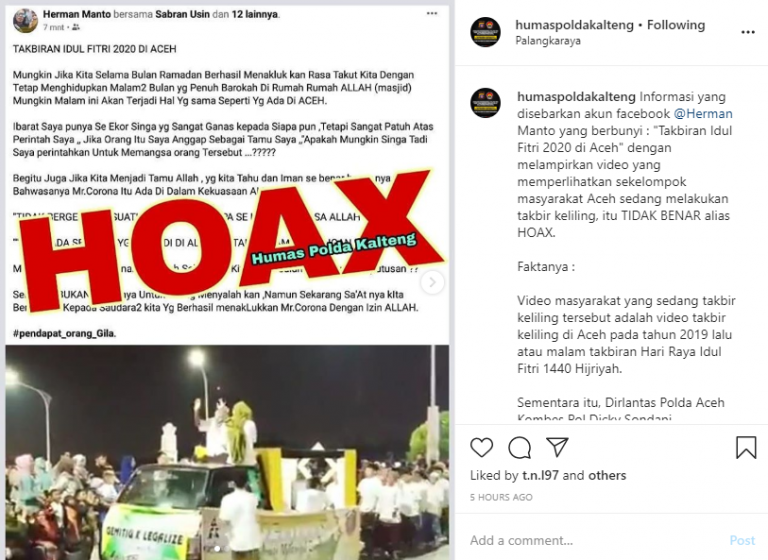Toggle the Following status button
Viewport: 768px width, 560px height.
click(x=676, y=25)
